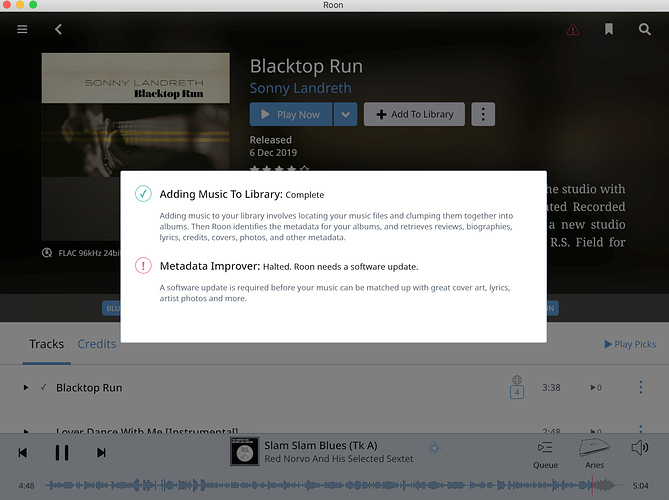This screenshot has height=500, width=669.
Task: Click the 4:48 elapsed time label
Action: (x=26, y=485)
